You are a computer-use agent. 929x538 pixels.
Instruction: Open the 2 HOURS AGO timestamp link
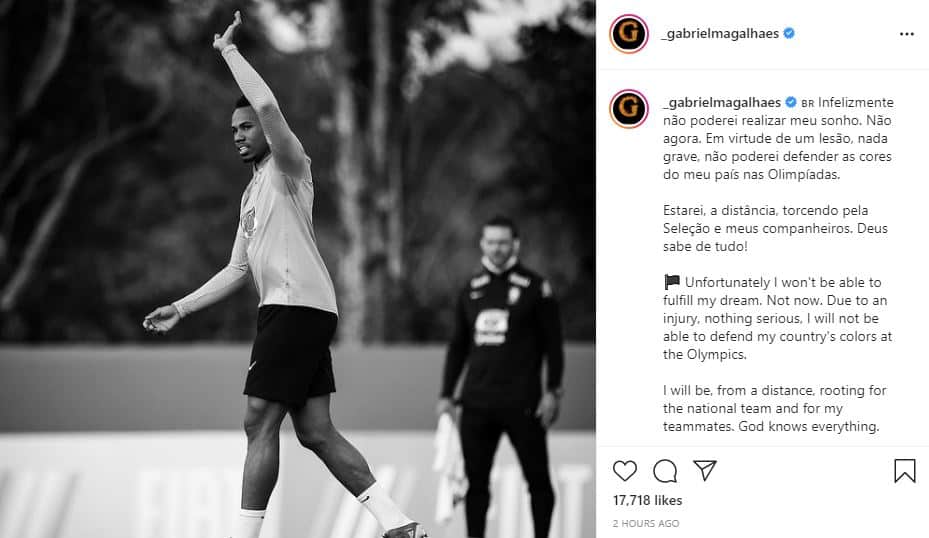tap(646, 524)
